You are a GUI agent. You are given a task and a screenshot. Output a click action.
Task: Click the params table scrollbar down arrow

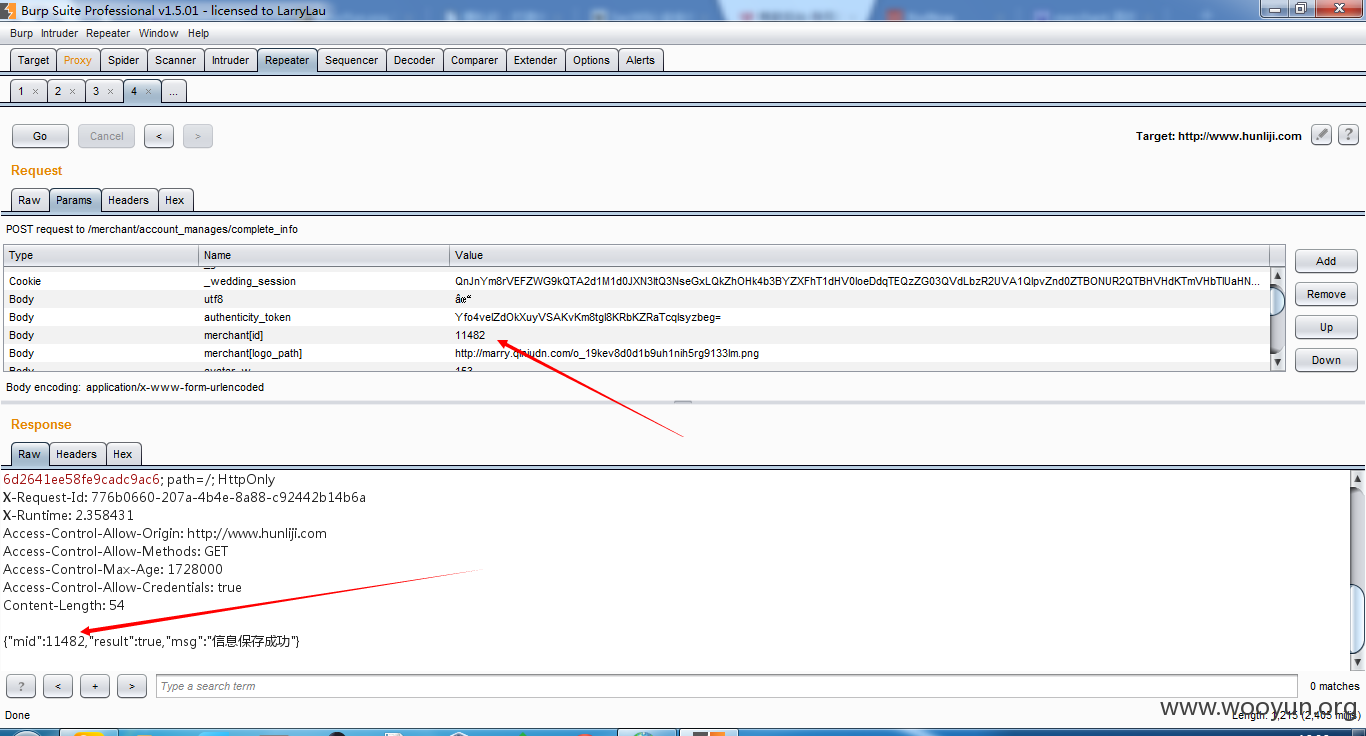pos(1277,363)
